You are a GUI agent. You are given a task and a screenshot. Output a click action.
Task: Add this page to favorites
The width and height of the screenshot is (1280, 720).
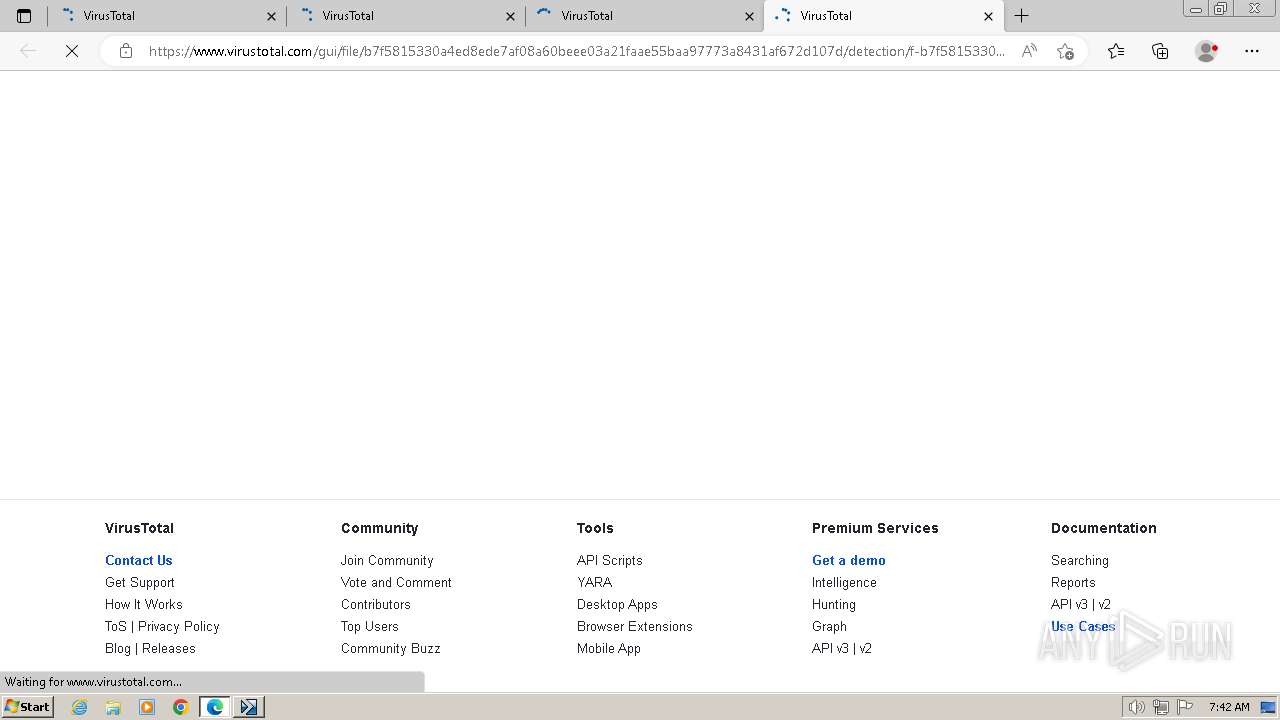tap(1065, 51)
